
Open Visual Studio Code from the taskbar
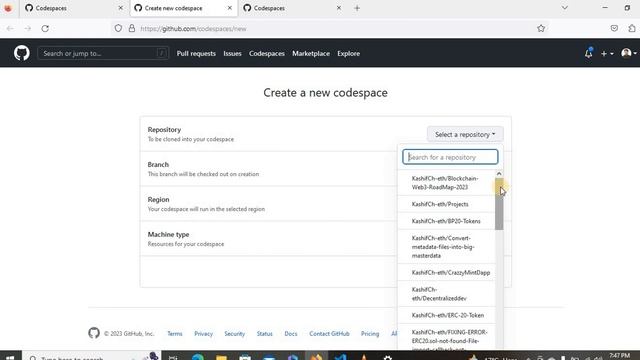point(340,357)
